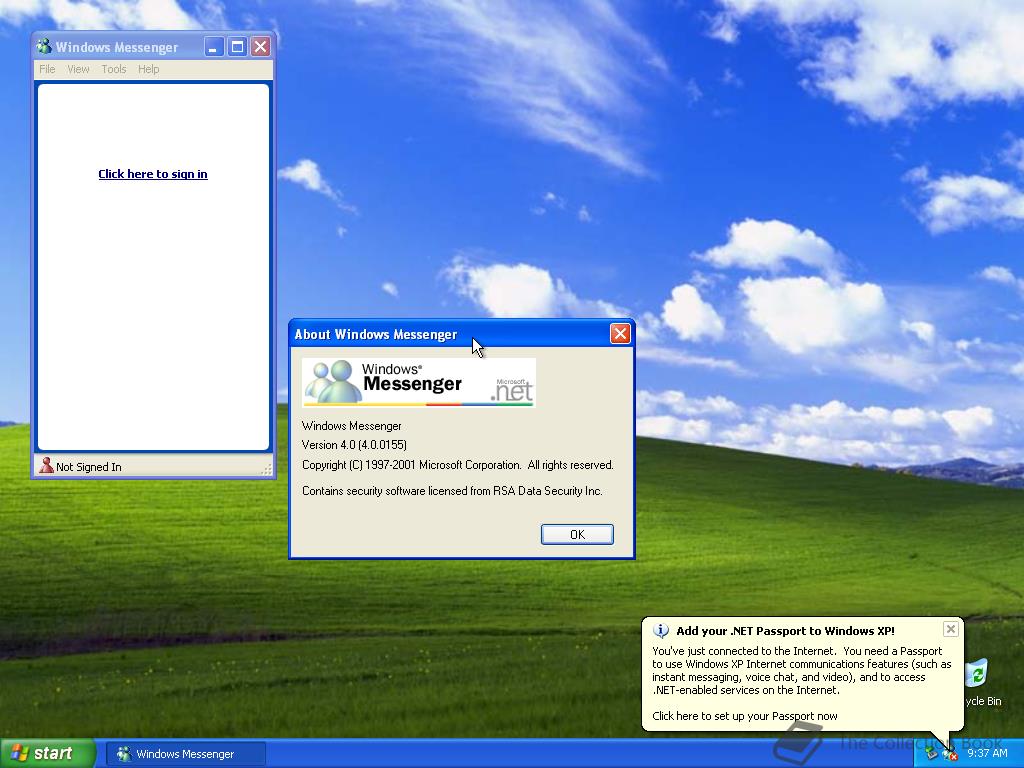The image size is (1024, 768).
Task: Open the Help menu in Windows Messenger
Action: tap(148, 69)
